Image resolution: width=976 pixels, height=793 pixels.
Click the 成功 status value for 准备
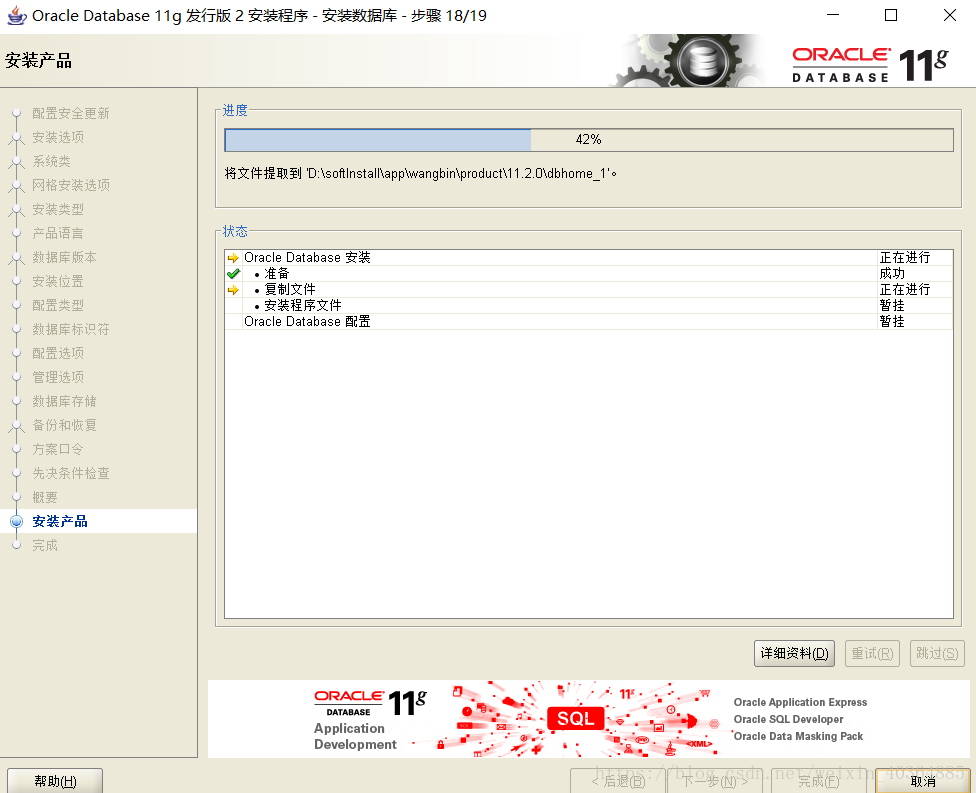[892, 273]
